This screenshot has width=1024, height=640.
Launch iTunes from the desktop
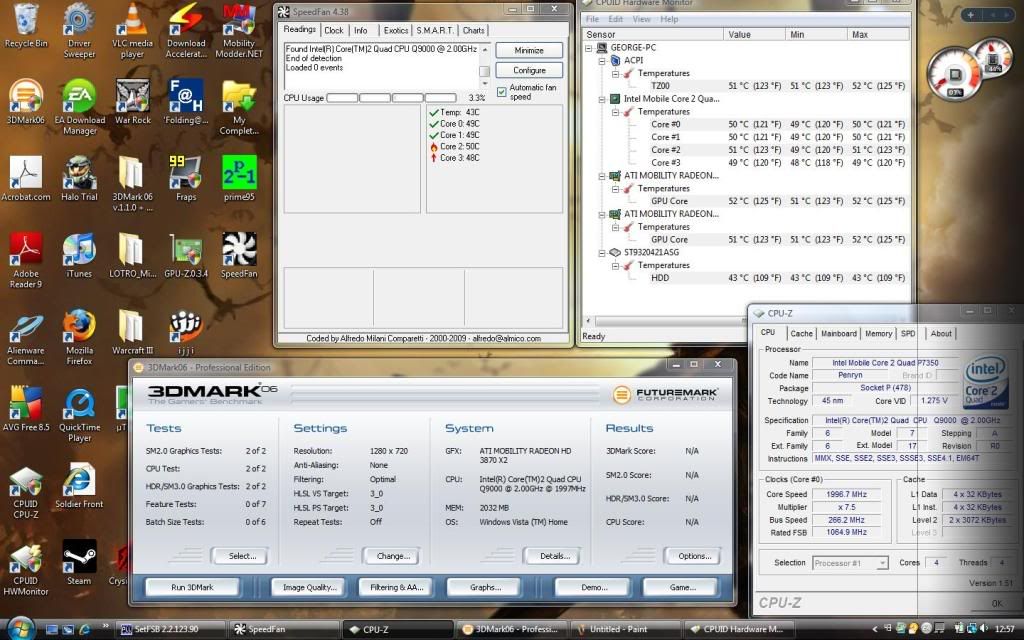coord(79,255)
